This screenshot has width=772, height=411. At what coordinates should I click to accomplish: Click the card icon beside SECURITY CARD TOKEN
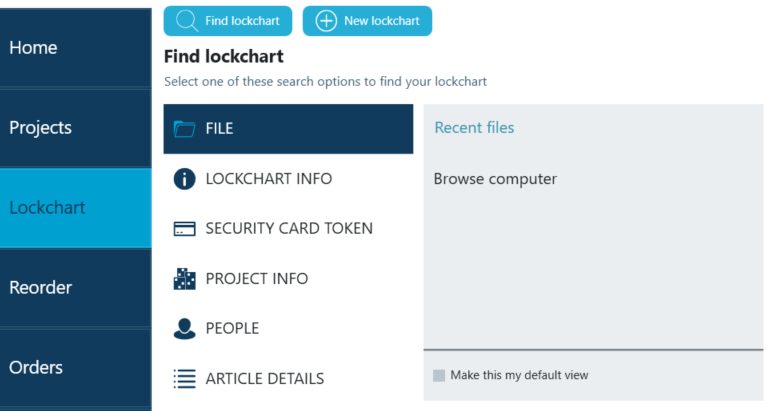[184, 229]
